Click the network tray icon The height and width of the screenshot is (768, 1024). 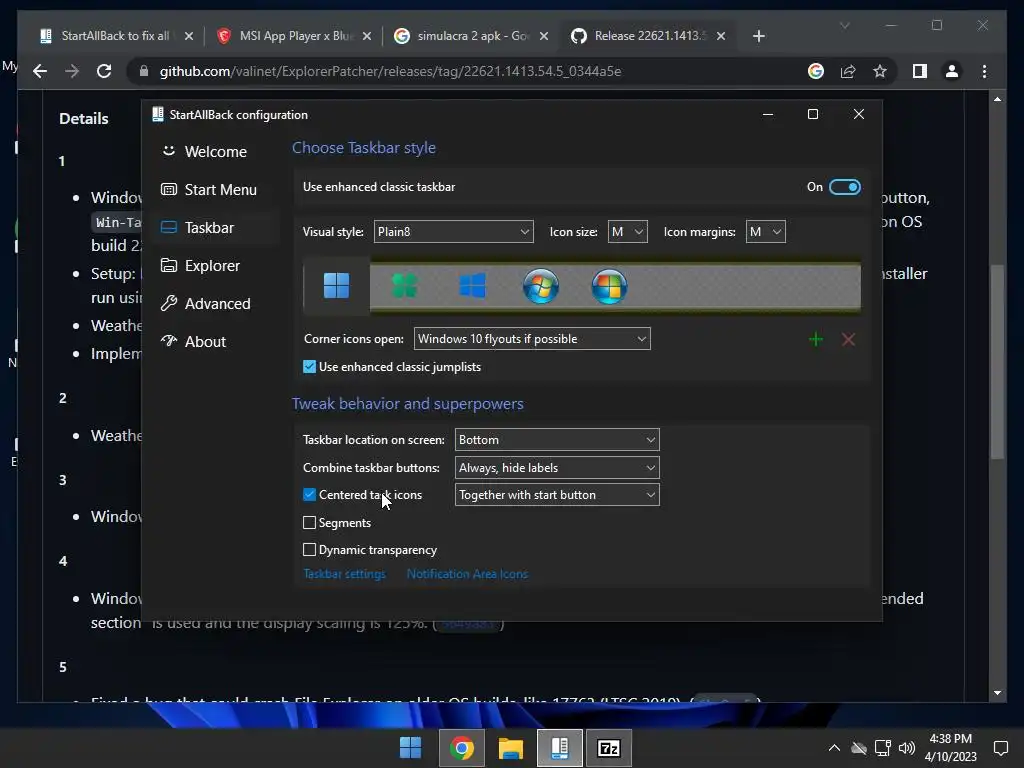point(883,748)
